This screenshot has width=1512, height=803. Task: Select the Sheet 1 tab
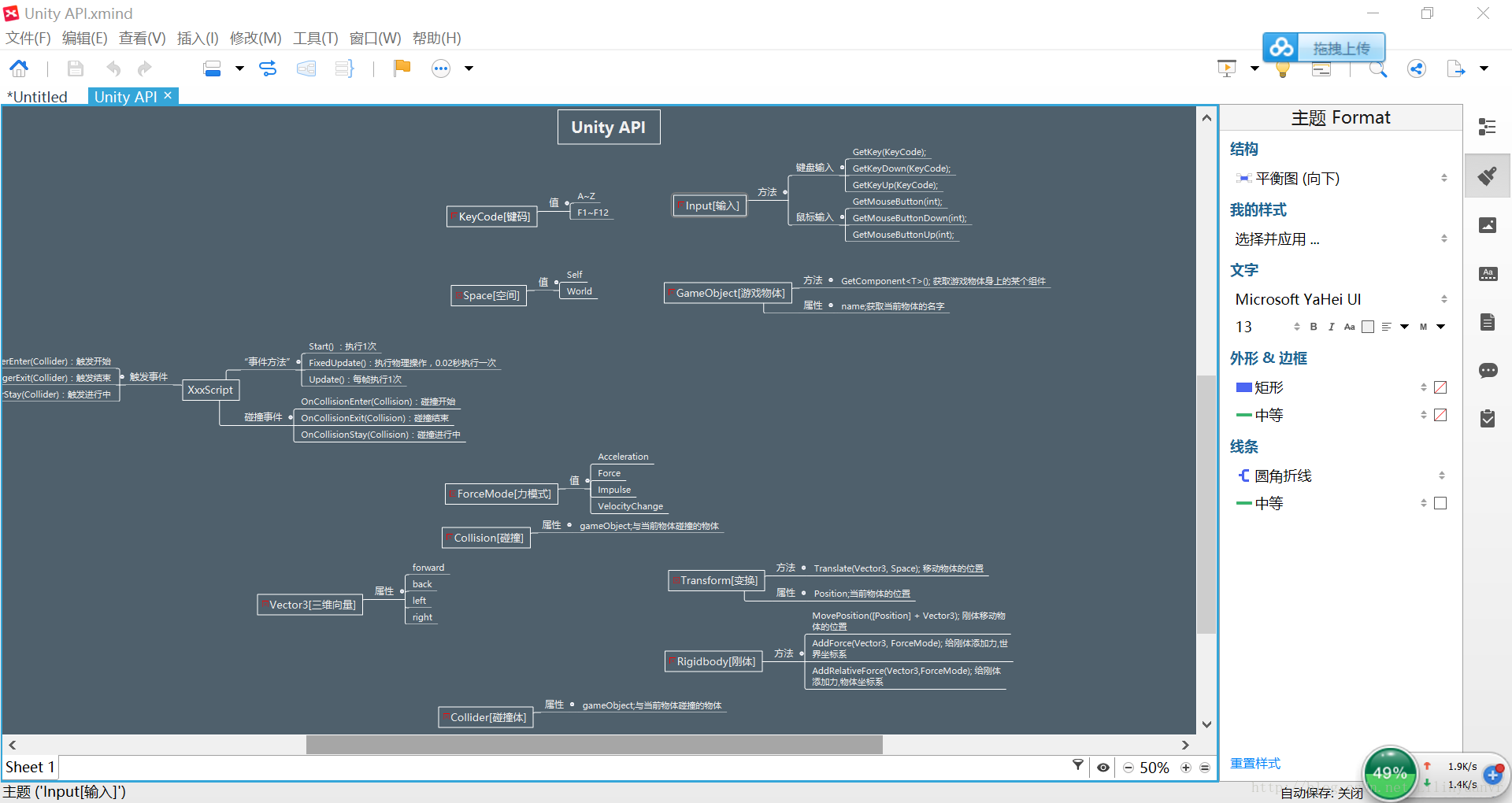pyautogui.click(x=30, y=767)
